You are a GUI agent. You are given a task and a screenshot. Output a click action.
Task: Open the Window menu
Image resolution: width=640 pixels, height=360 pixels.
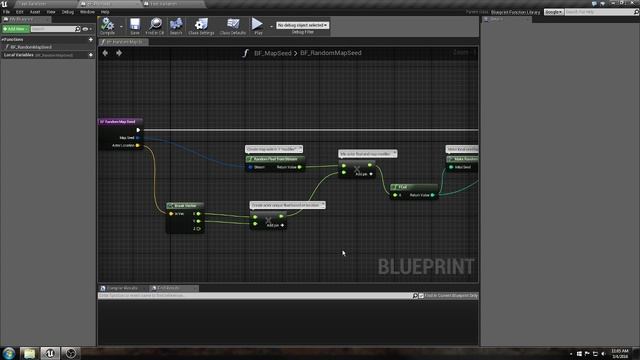pos(87,12)
